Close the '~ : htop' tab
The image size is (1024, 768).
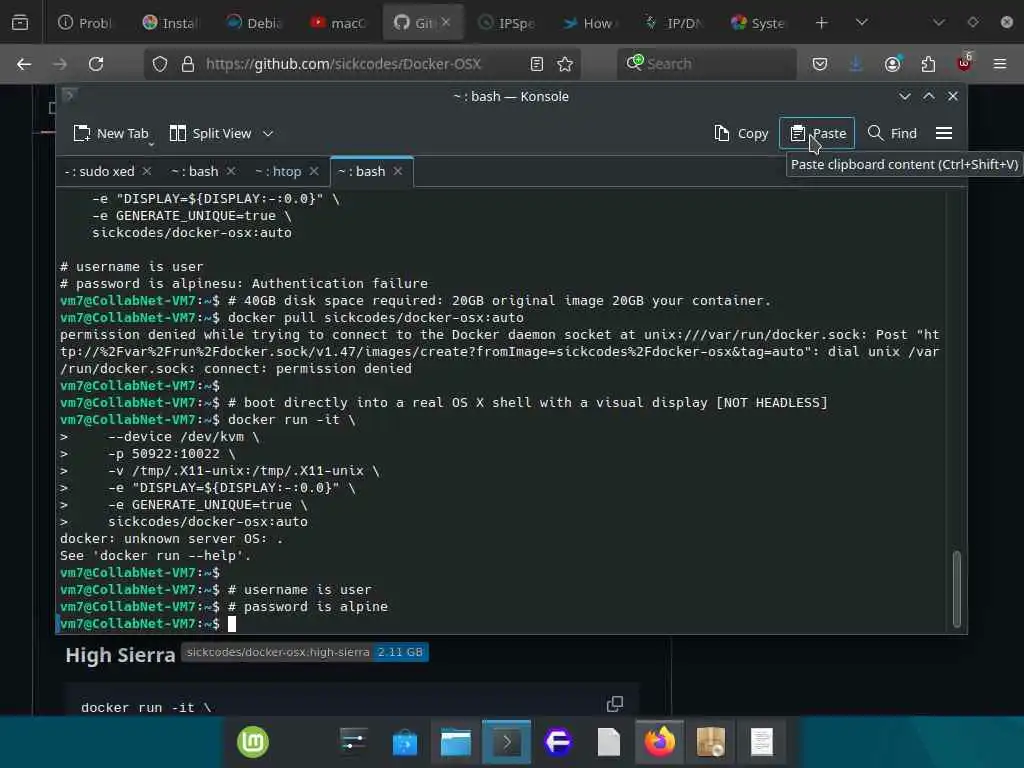click(x=313, y=171)
